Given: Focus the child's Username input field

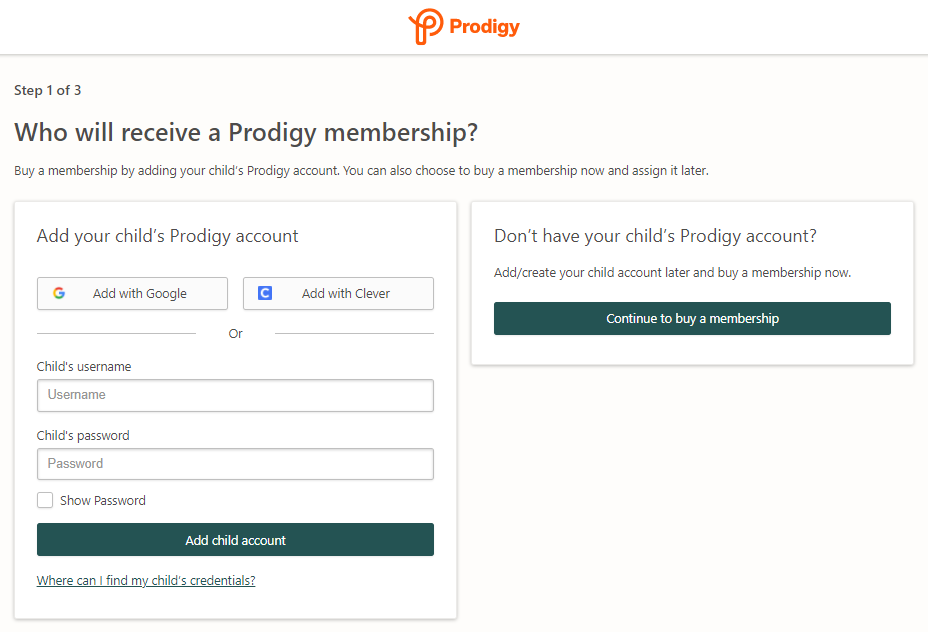Looking at the screenshot, I should pyautogui.click(x=235, y=395).
